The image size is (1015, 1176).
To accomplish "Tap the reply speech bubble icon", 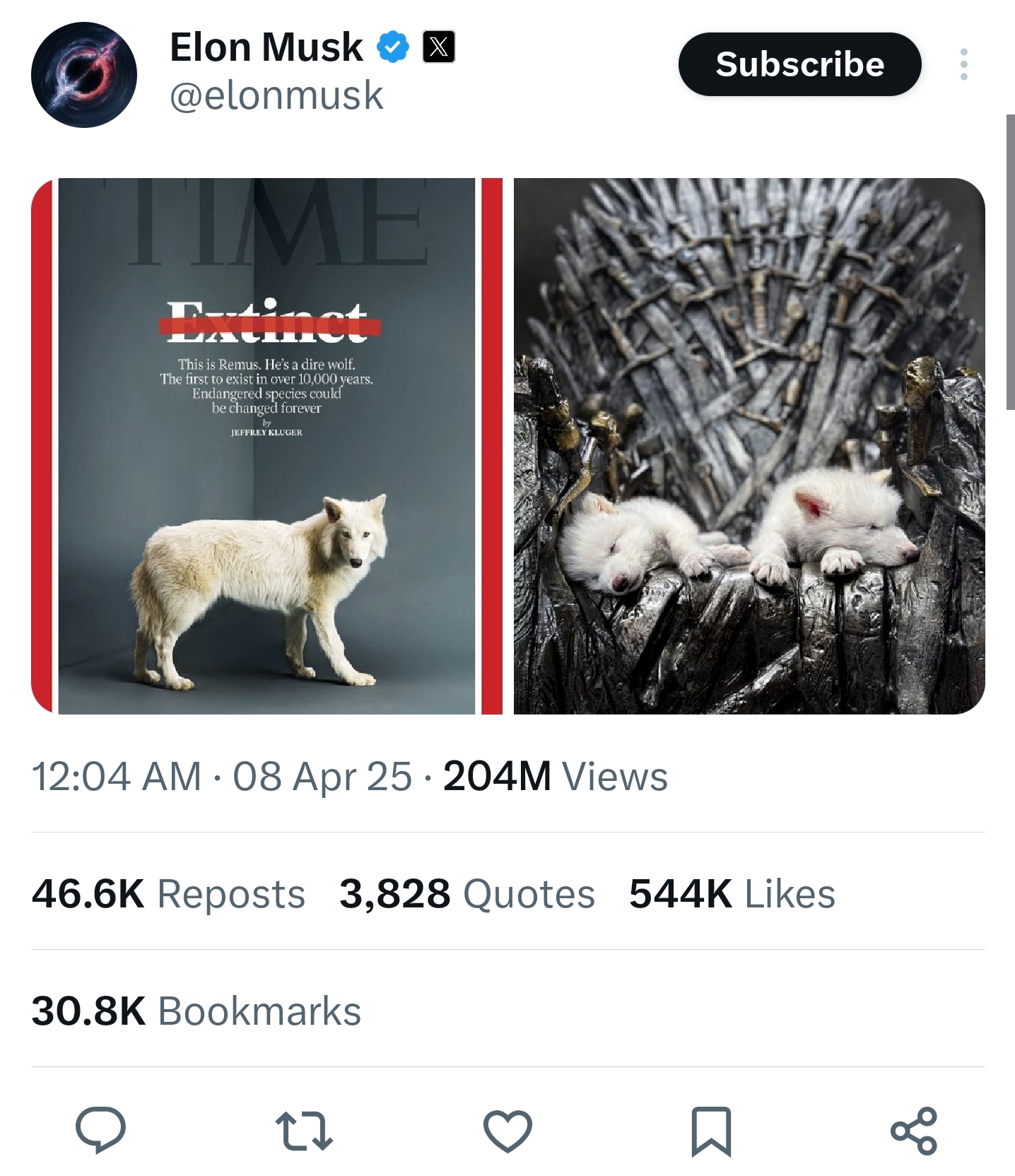I will 101,1130.
